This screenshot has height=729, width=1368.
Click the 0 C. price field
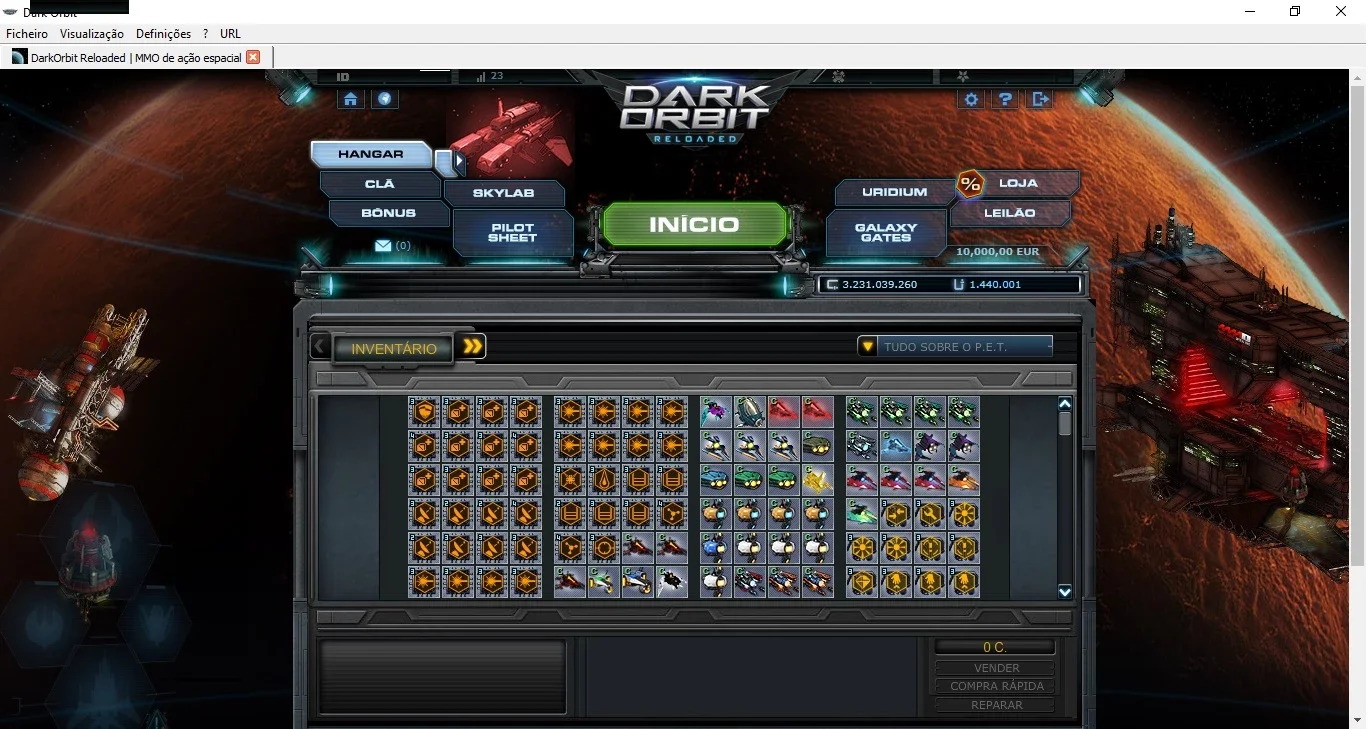(x=995, y=647)
